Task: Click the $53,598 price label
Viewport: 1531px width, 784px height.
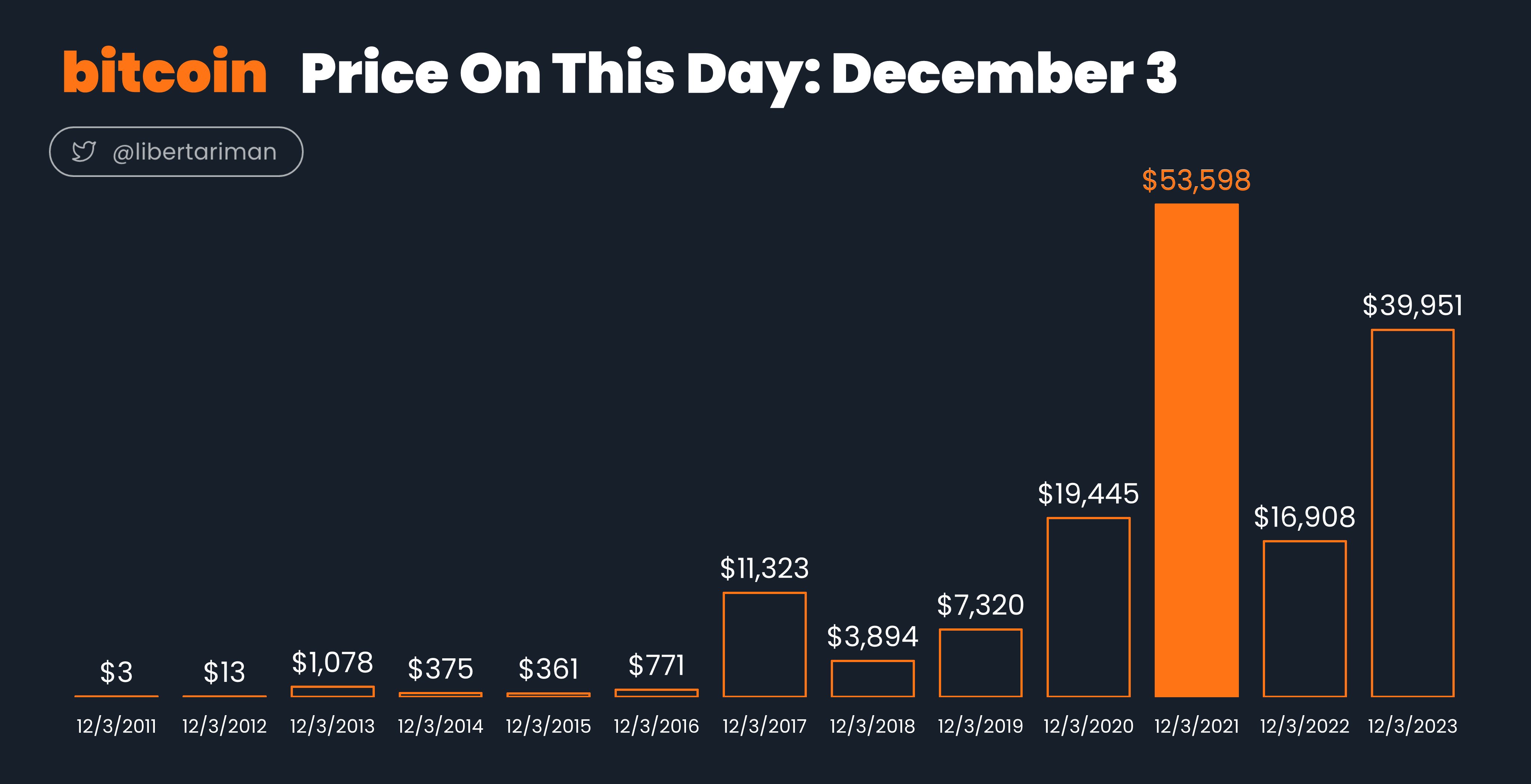Action: pyautogui.click(x=1196, y=180)
